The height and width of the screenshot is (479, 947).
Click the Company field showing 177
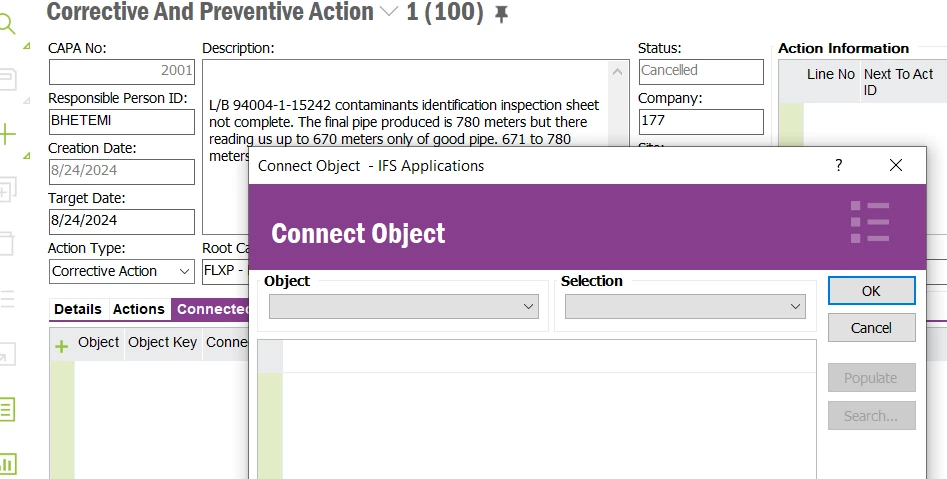point(700,121)
